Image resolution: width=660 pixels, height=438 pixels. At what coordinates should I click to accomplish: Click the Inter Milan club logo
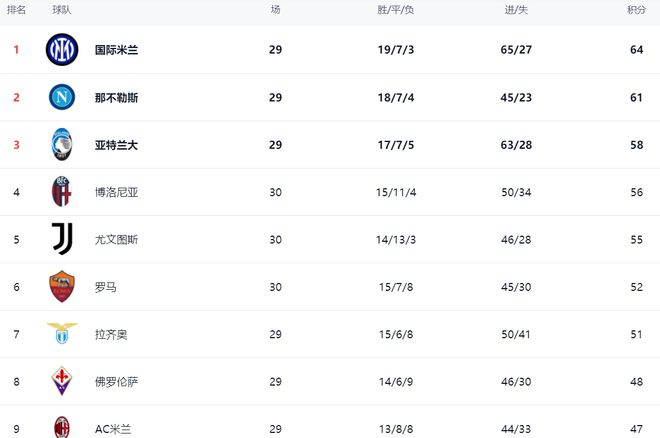pyautogui.click(x=62, y=50)
